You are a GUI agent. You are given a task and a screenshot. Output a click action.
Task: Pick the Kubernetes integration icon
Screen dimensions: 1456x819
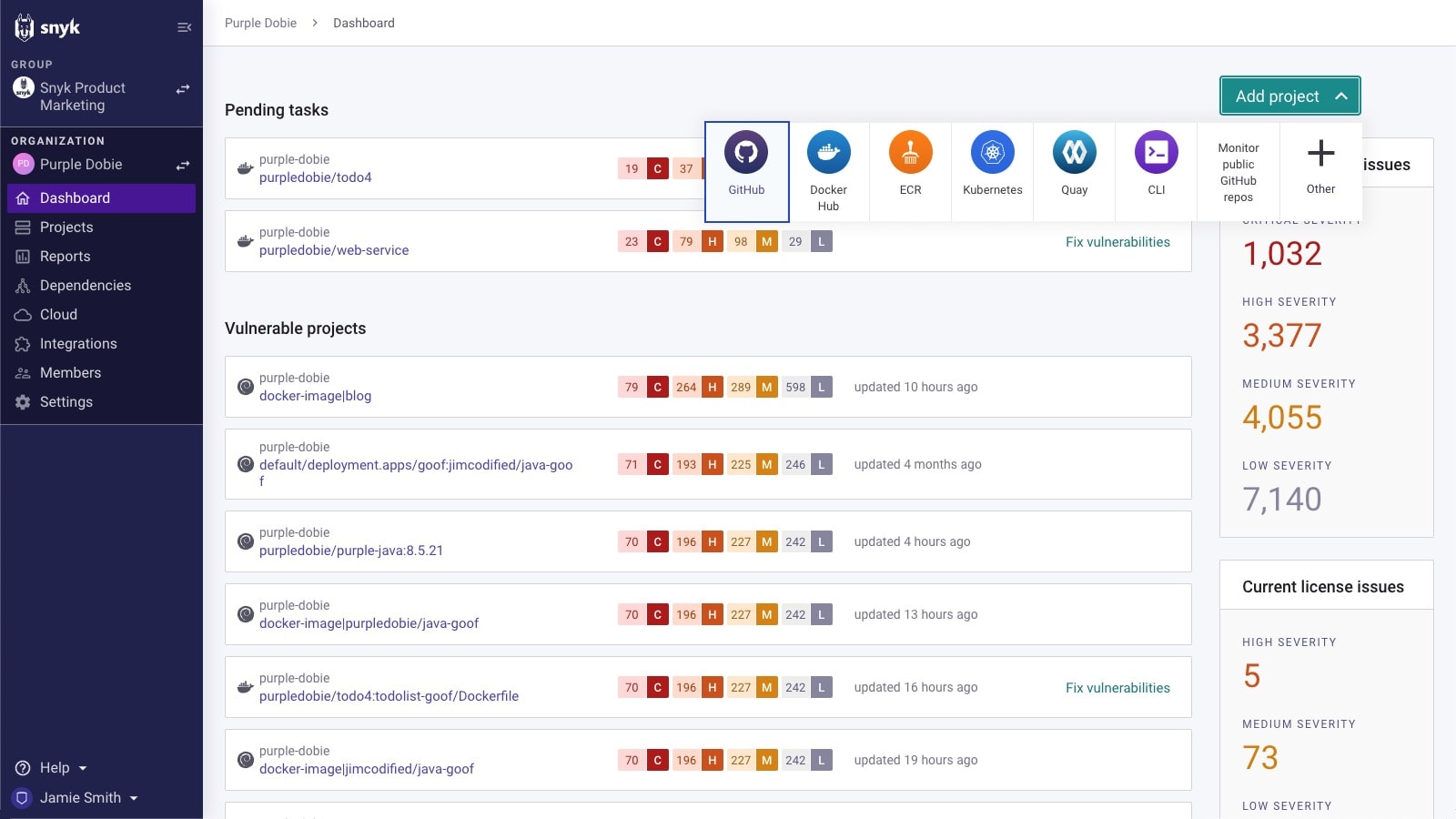point(992,153)
